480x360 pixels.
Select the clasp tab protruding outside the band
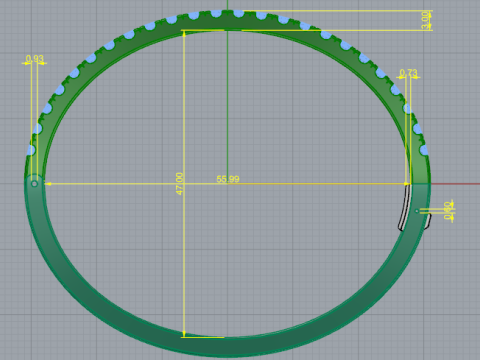(428, 221)
